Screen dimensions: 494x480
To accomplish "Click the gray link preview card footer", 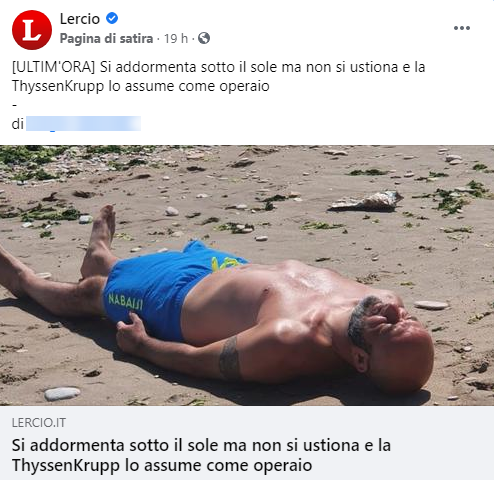I will pyautogui.click(x=247, y=443).
